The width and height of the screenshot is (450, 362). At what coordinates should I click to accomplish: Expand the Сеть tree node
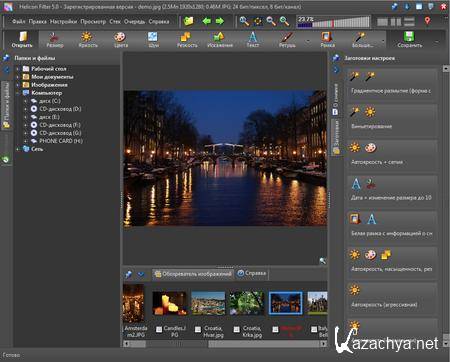[x=18, y=149]
